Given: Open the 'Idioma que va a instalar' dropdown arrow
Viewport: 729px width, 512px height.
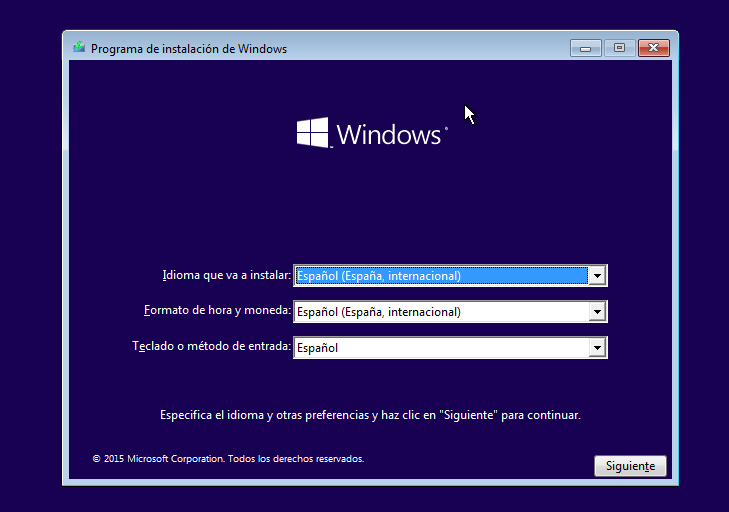Looking at the screenshot, I should point(597,276).
